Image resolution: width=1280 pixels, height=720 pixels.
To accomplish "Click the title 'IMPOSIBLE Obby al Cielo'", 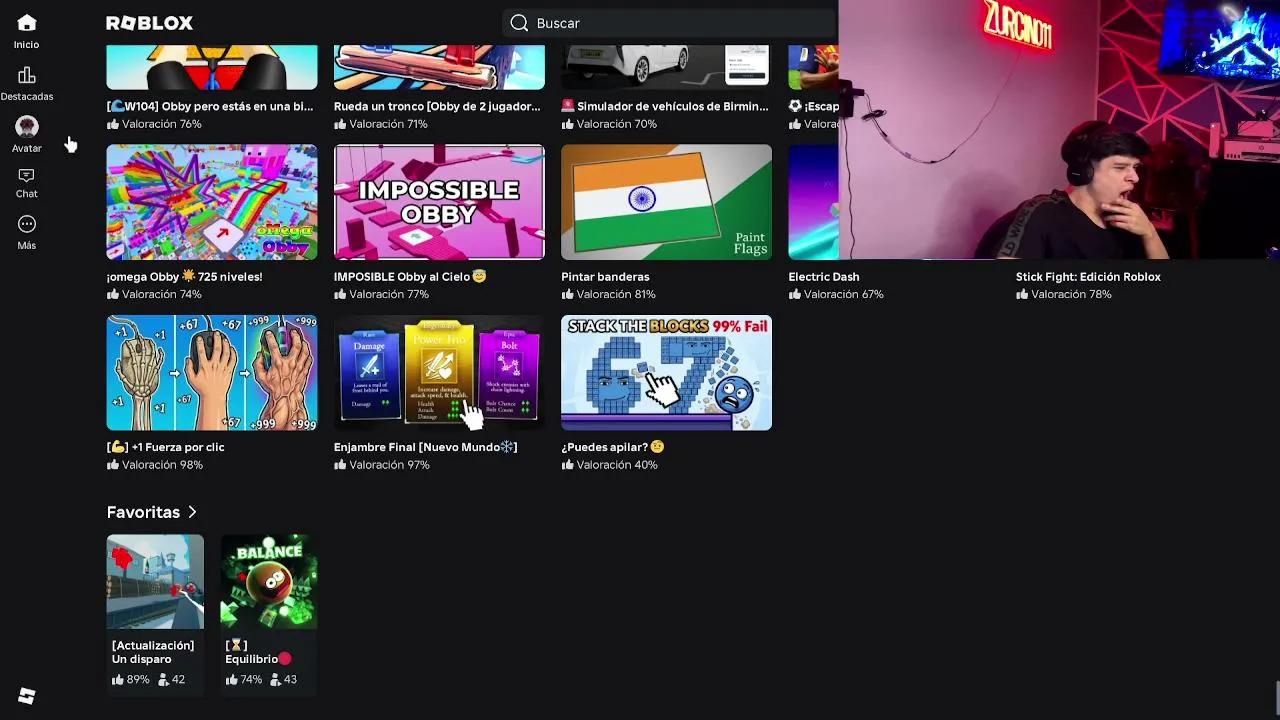I will [410, 277].
